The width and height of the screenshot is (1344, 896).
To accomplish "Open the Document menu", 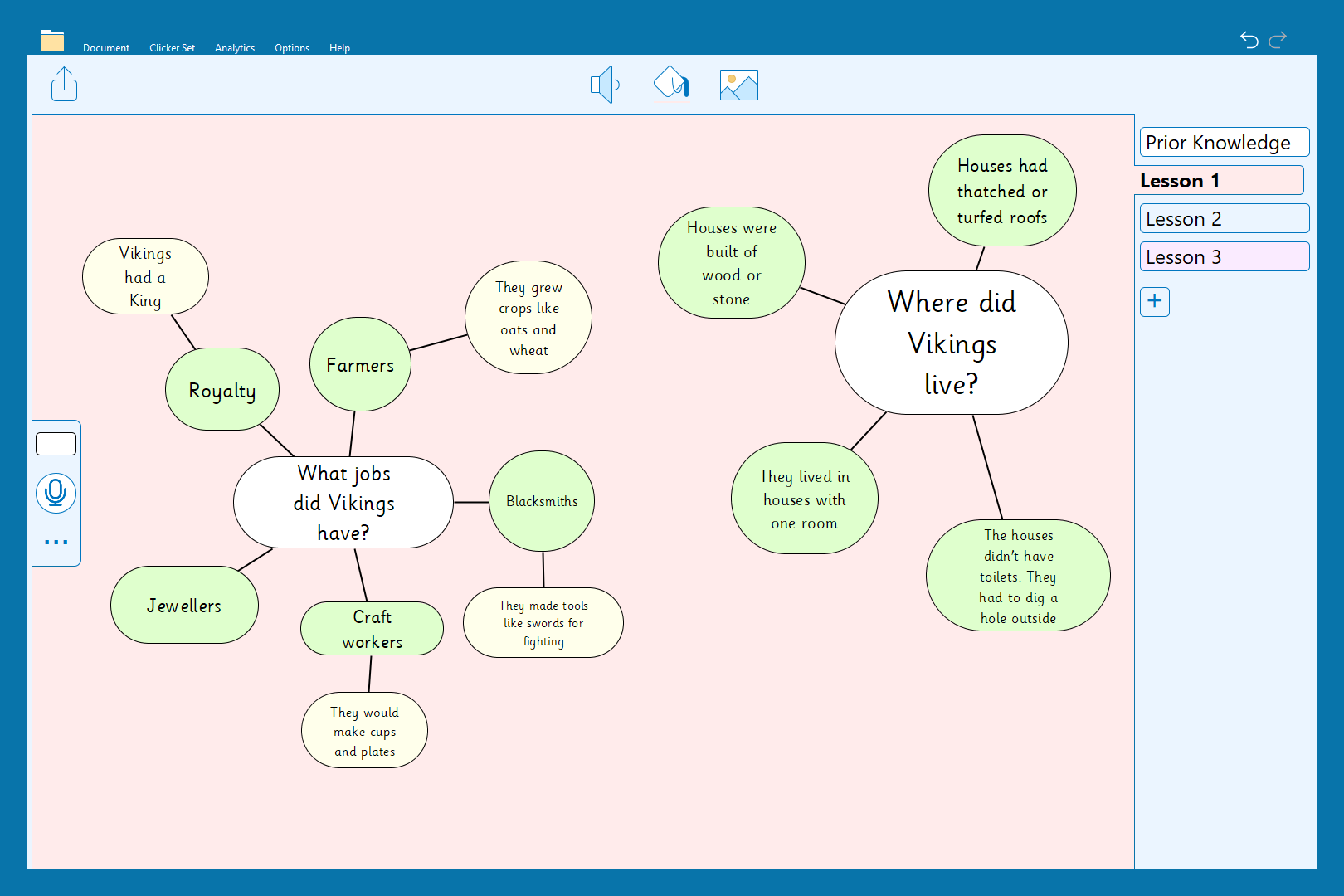I will tap(106, 48).
